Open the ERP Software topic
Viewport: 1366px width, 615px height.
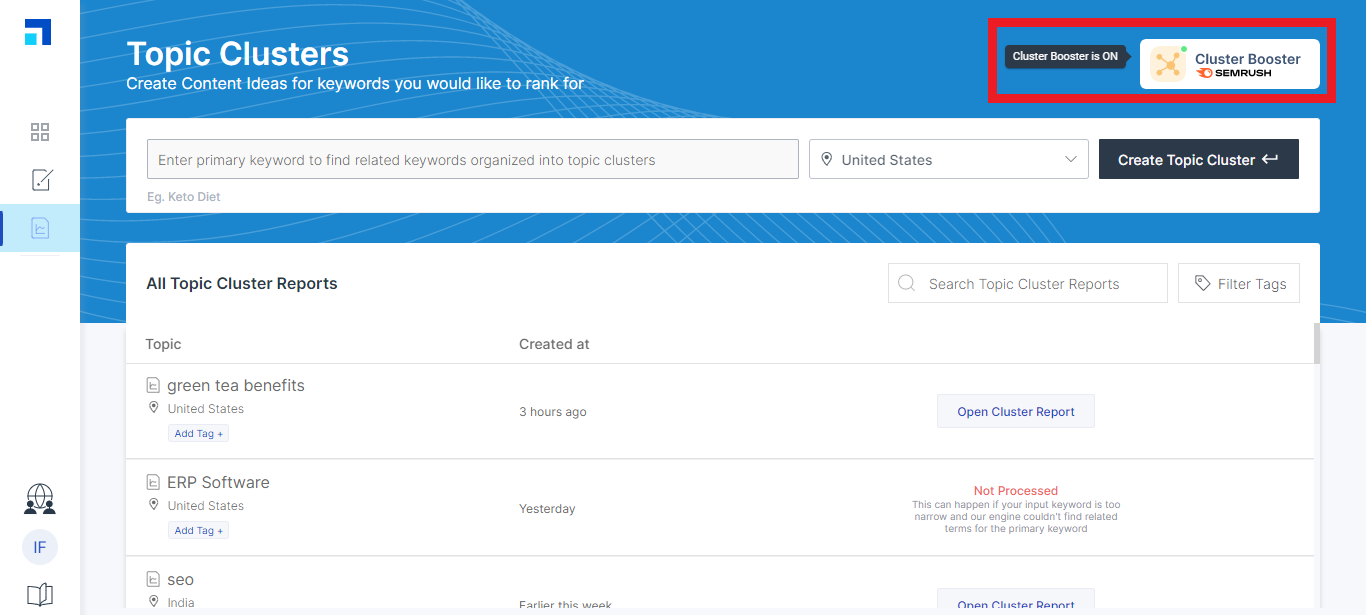[x=218, y=483]
